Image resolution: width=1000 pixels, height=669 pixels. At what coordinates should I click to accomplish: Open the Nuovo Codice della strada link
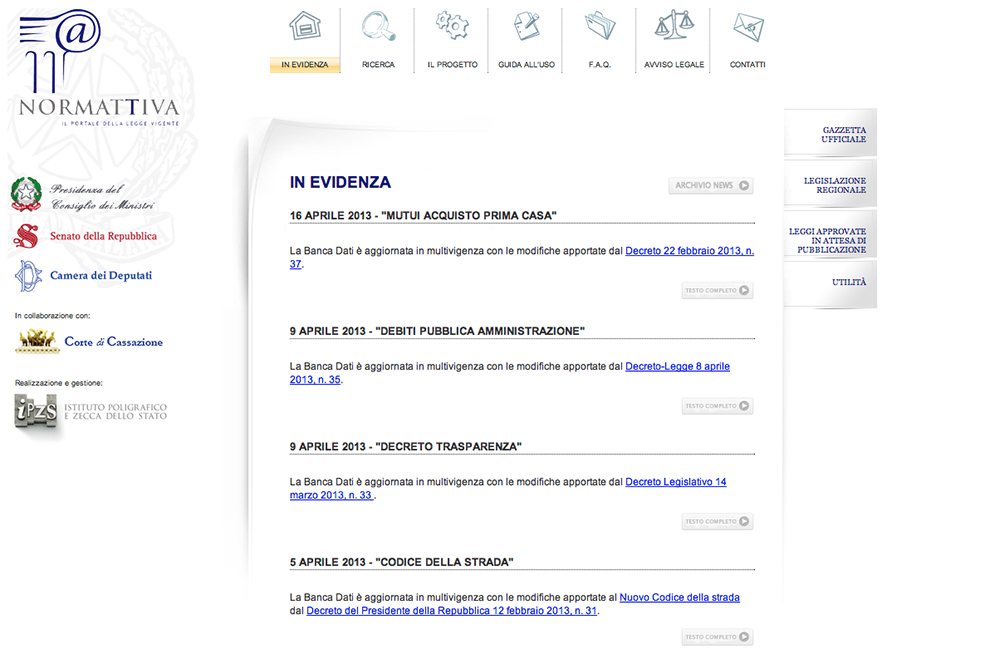(680, 597)
